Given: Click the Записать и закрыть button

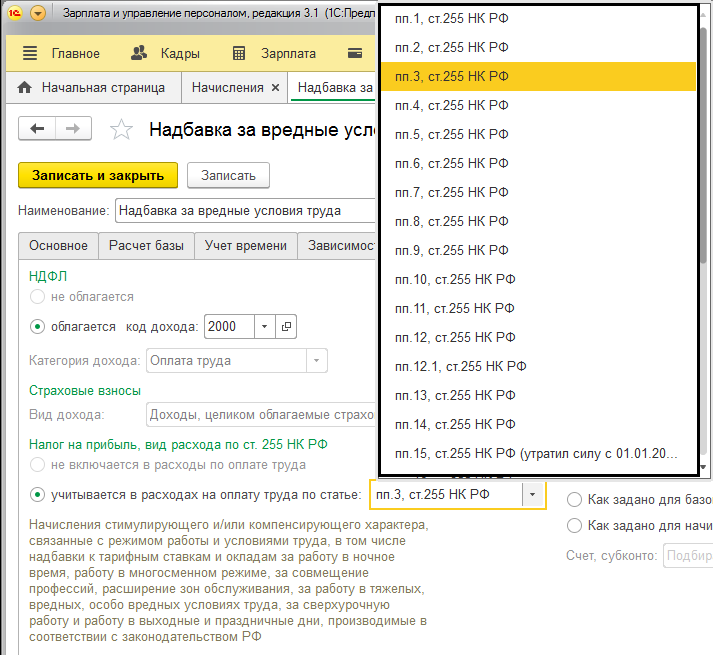Looking at the screenshot, I should pos(98,175).
